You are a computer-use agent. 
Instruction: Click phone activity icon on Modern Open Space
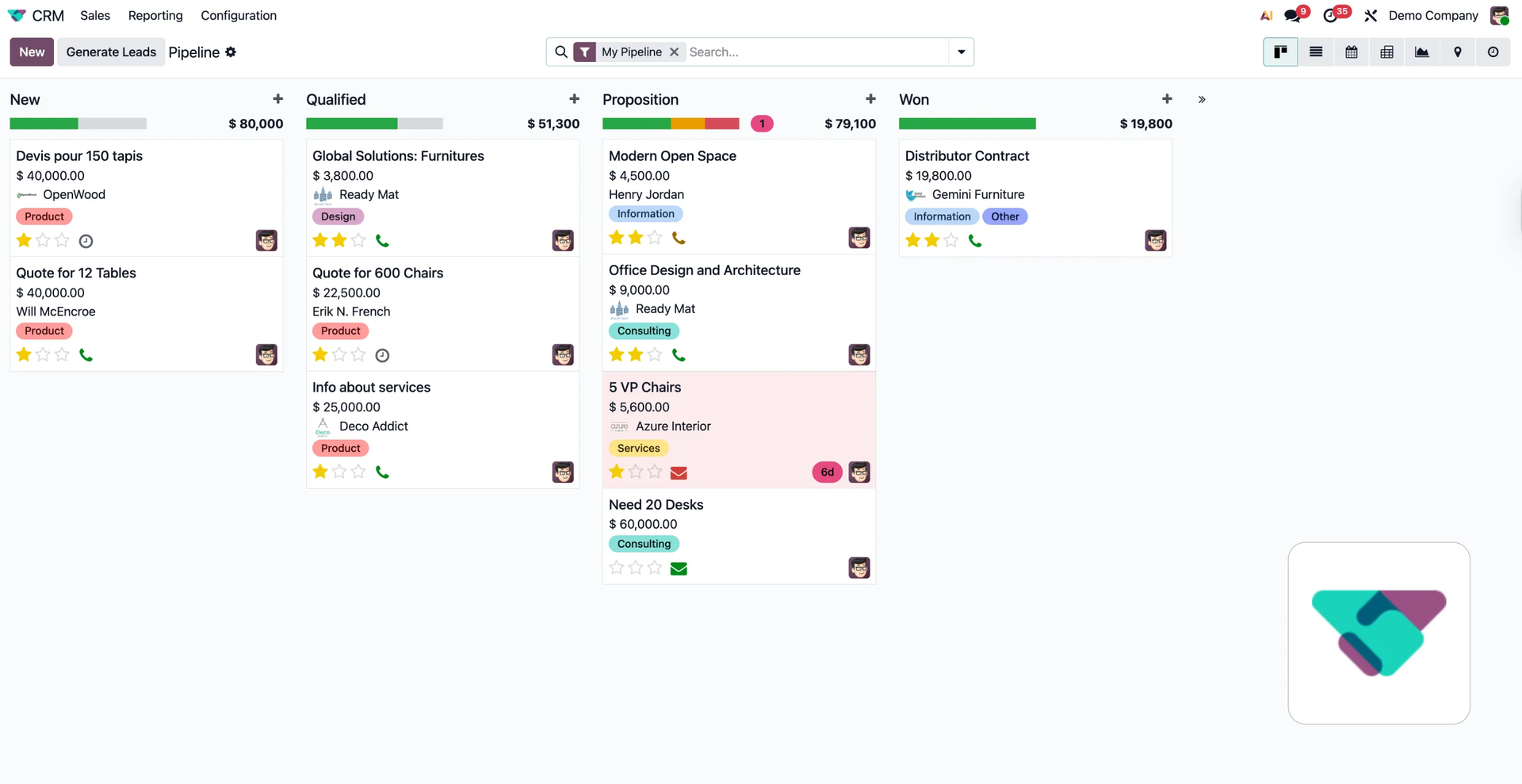click(x=679, y=238)
